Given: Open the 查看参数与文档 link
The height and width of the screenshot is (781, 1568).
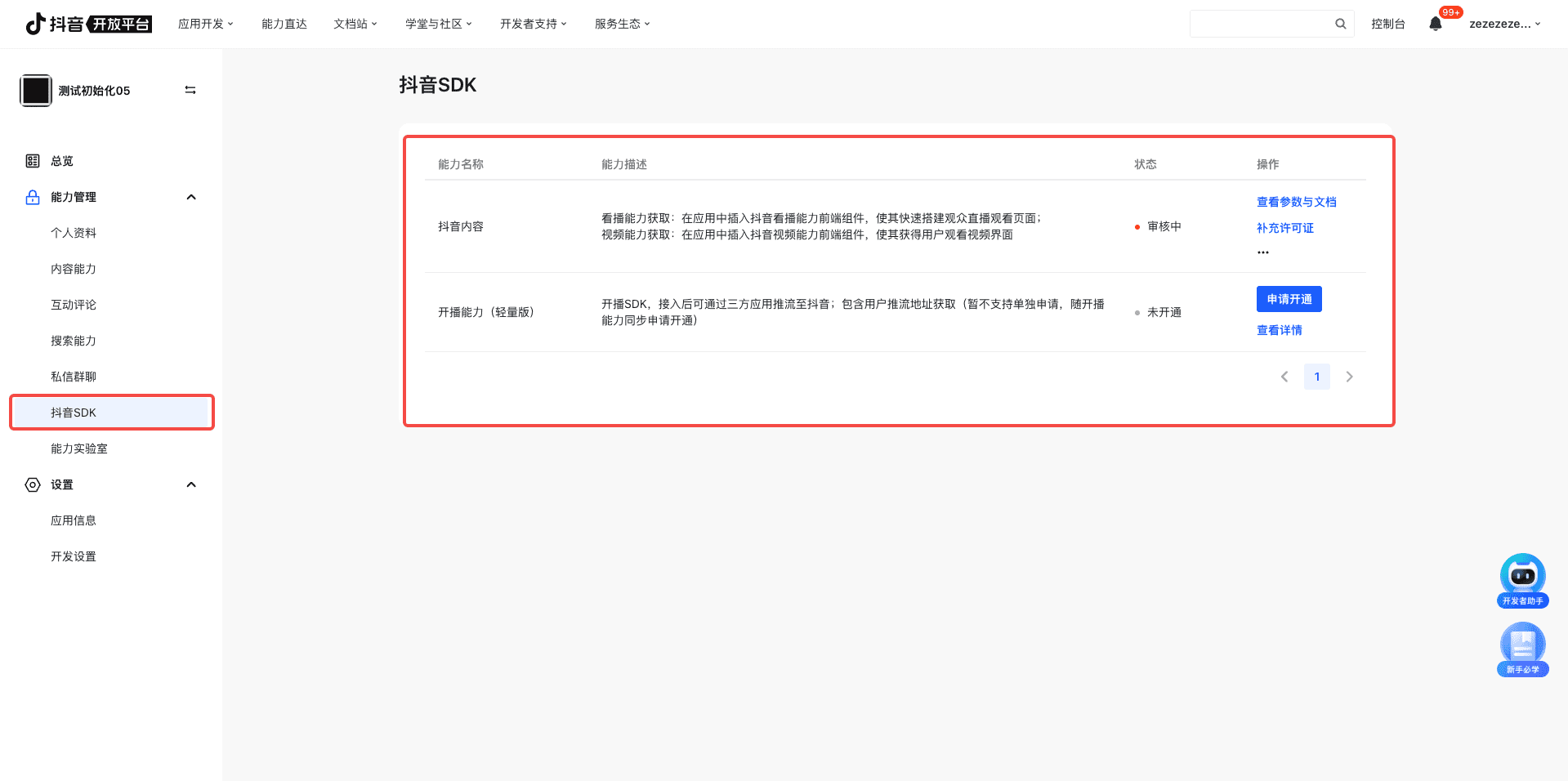Looking at the screenshot, I should (1297, 202).
